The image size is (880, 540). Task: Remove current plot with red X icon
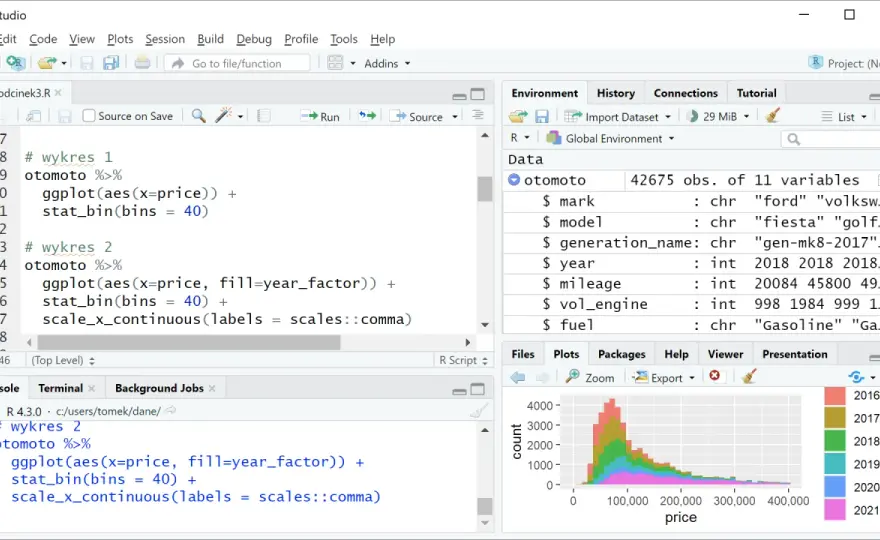[714, 376]
